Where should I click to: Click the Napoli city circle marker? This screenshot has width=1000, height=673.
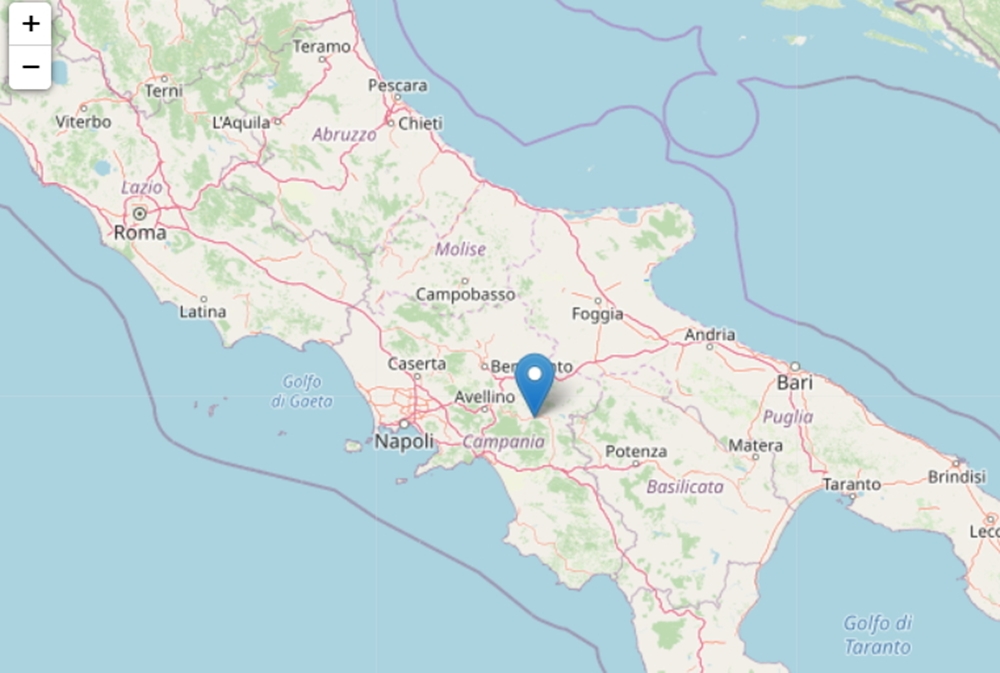click(x=404, y=424)
